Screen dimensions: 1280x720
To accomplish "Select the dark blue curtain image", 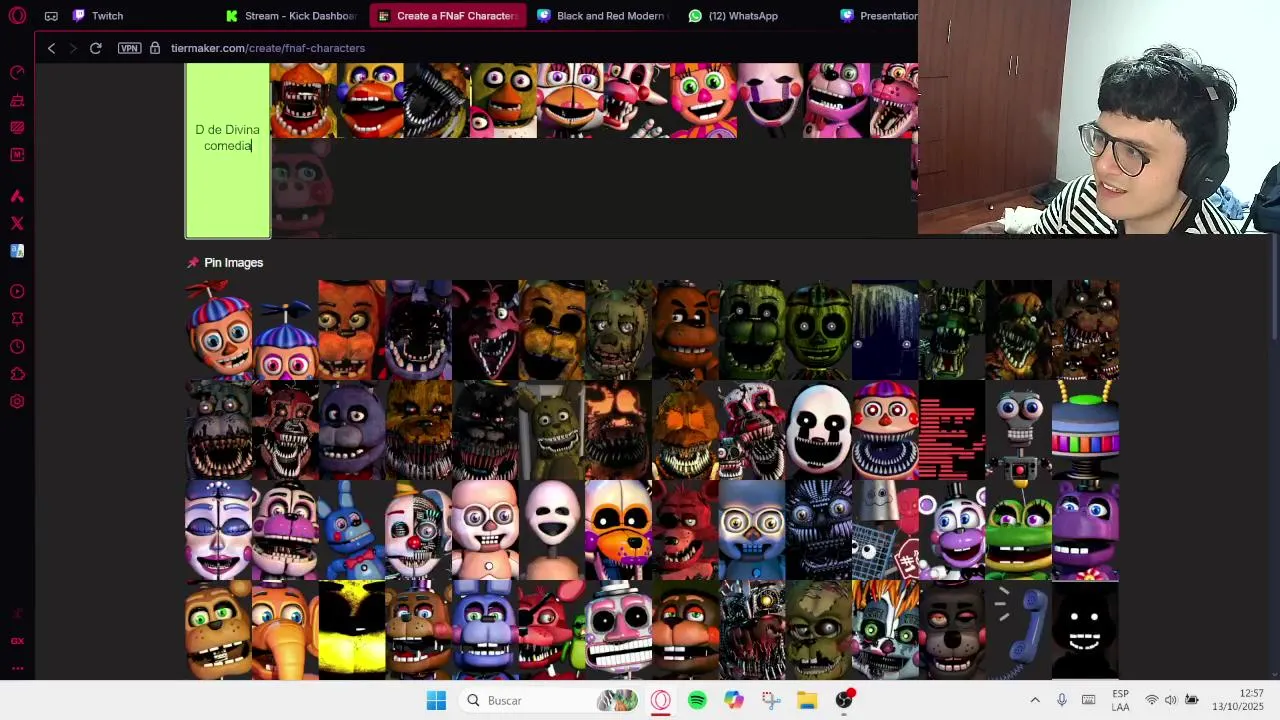I will pyautogui.click(x=885, y=330).
